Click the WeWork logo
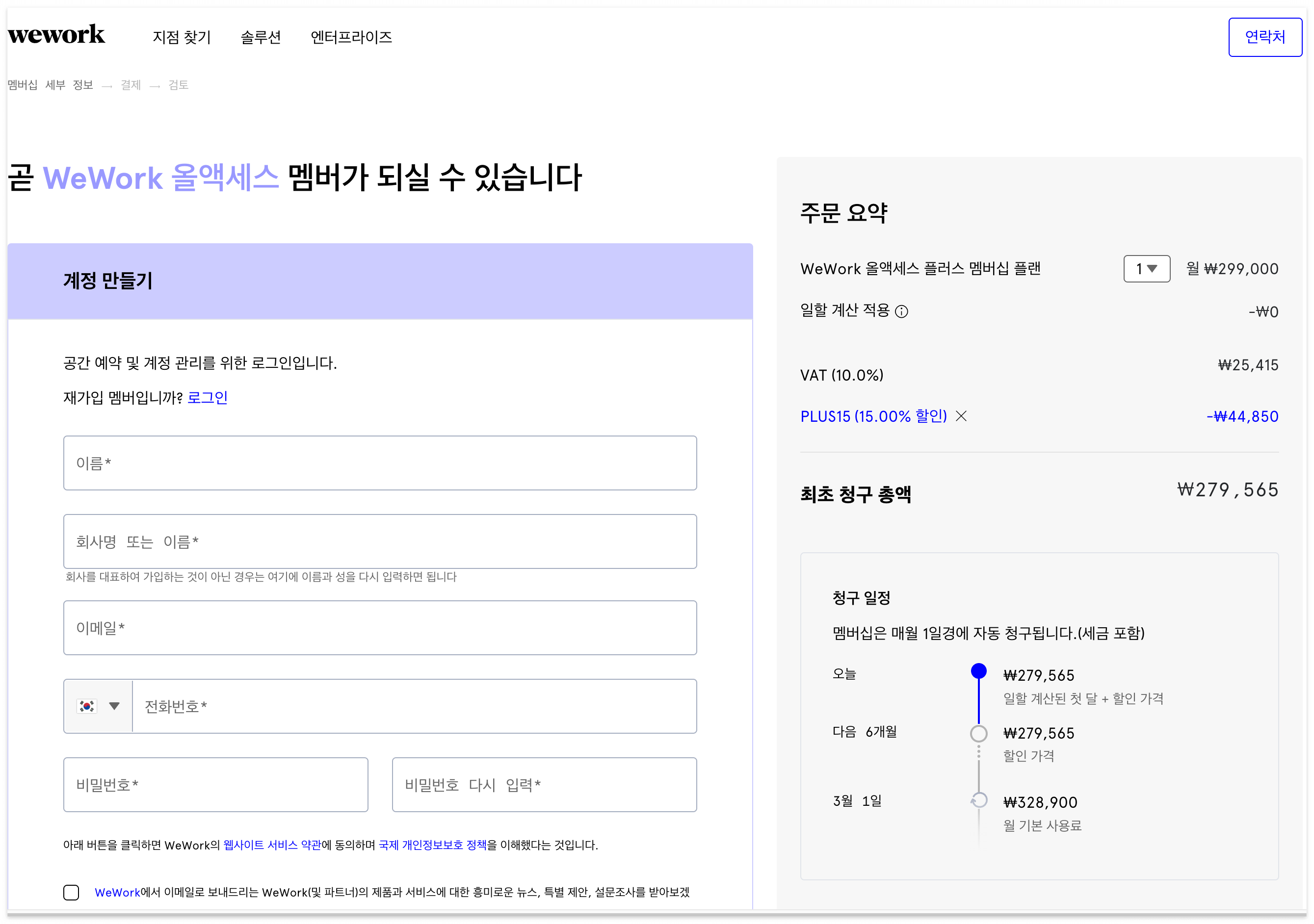 point(56,35)
